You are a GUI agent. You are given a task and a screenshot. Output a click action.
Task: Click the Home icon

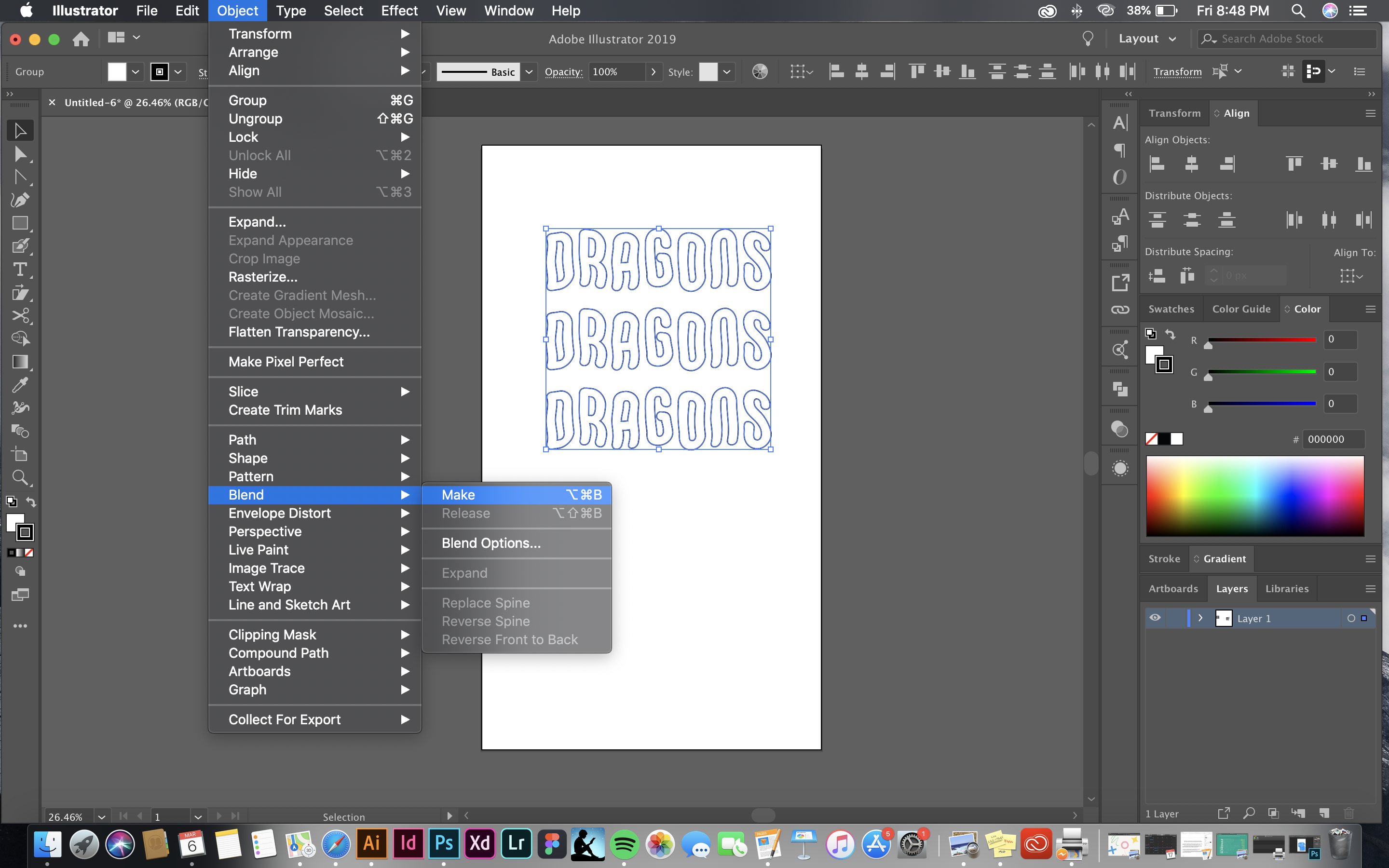[x=81, y=39]
